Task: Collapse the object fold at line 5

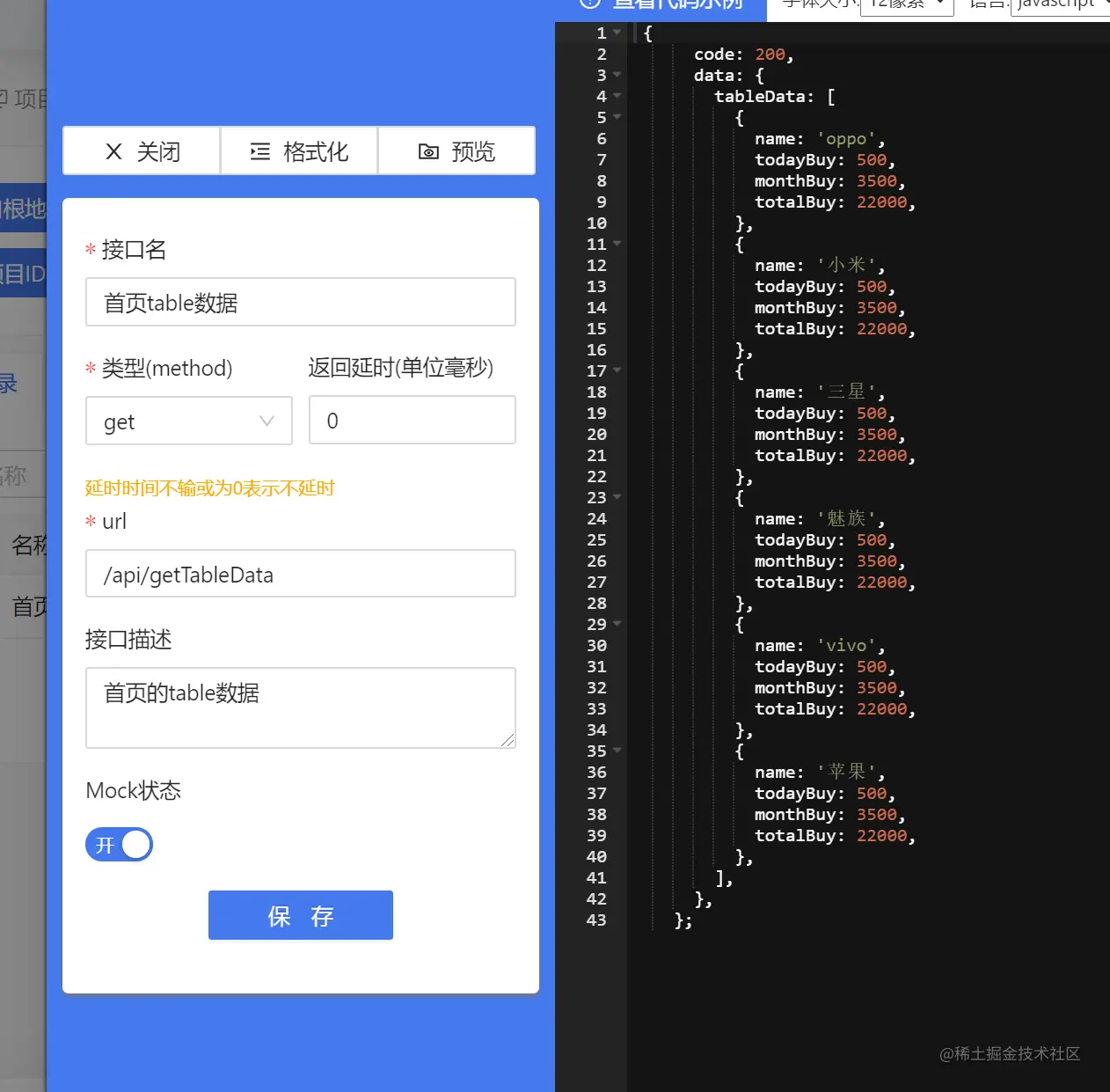Action: tap(617, 117)
